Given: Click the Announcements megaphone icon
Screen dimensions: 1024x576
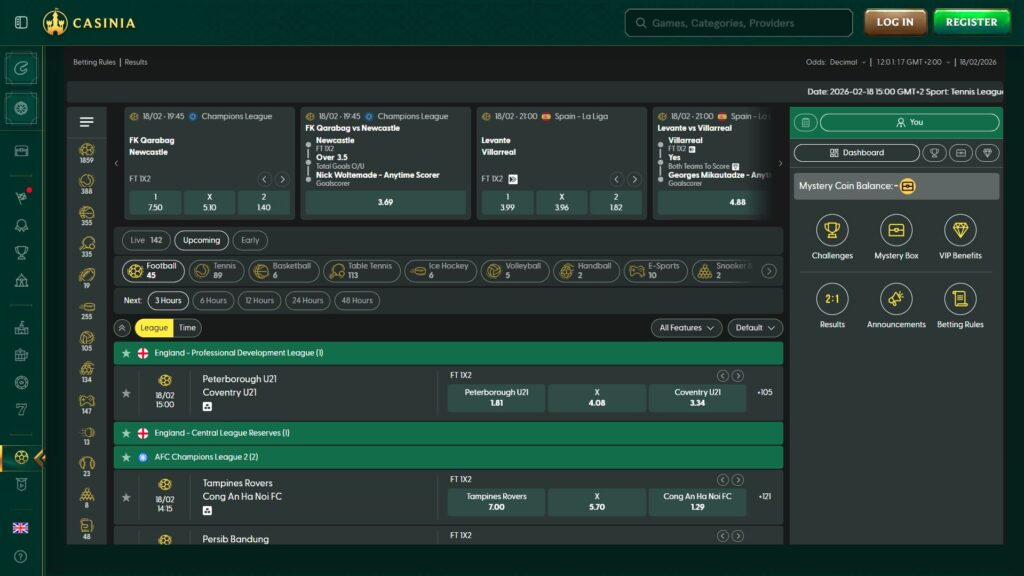Looking at the screenshot, I should (895, 301).
